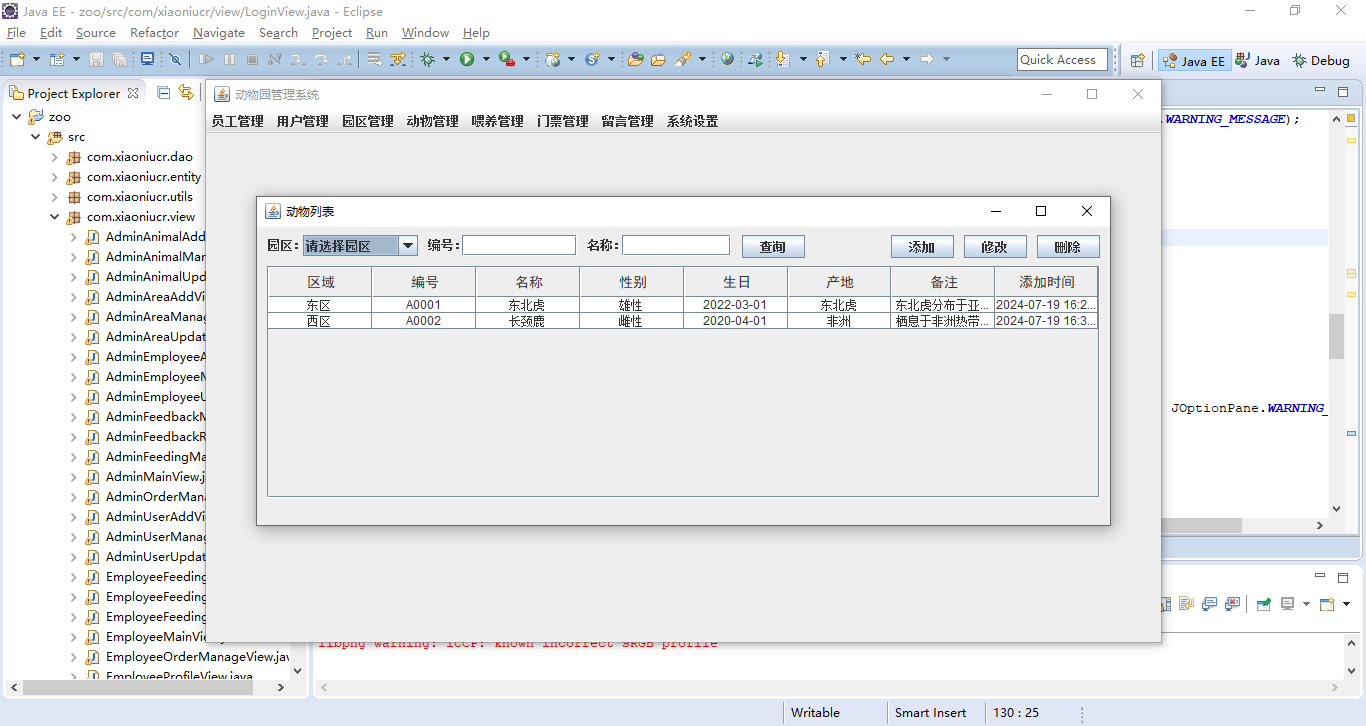Click the editor vertical scrollbar thumb
This screenshot has width=1366, height=726.
tap(1337, 336)
